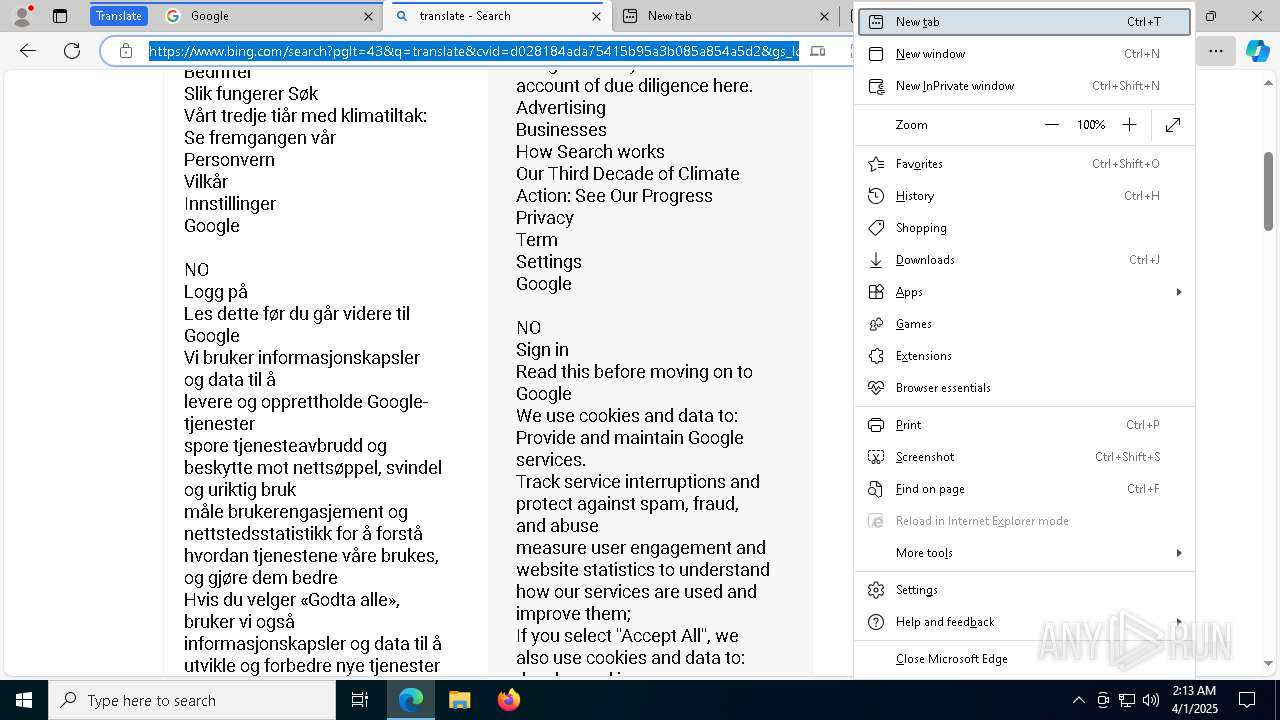Click the star icon beside Favorites
Screen dimensions: 1280x720
coord(876,164)
